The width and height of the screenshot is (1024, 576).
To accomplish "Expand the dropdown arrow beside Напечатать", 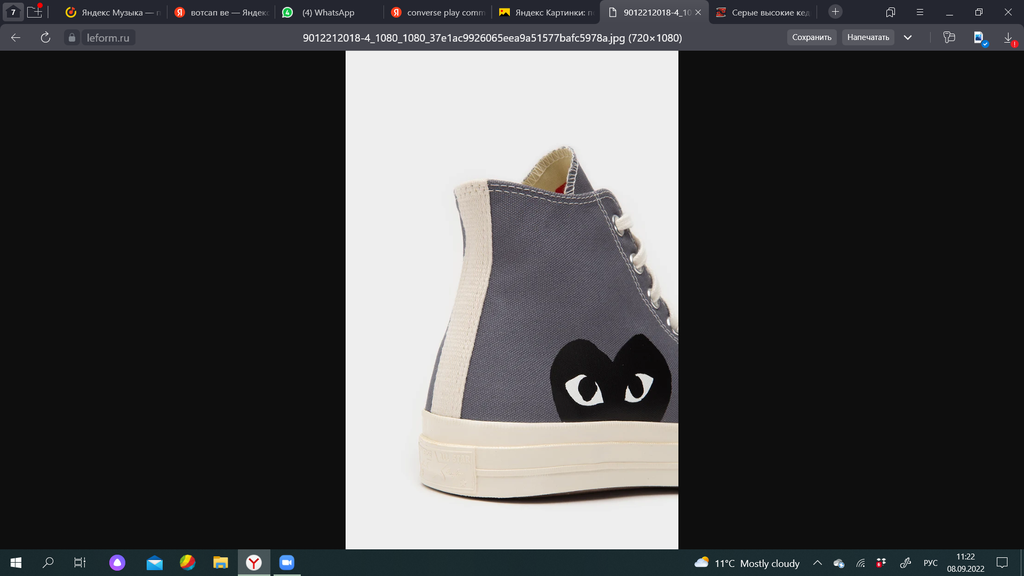I will point(908,37).
